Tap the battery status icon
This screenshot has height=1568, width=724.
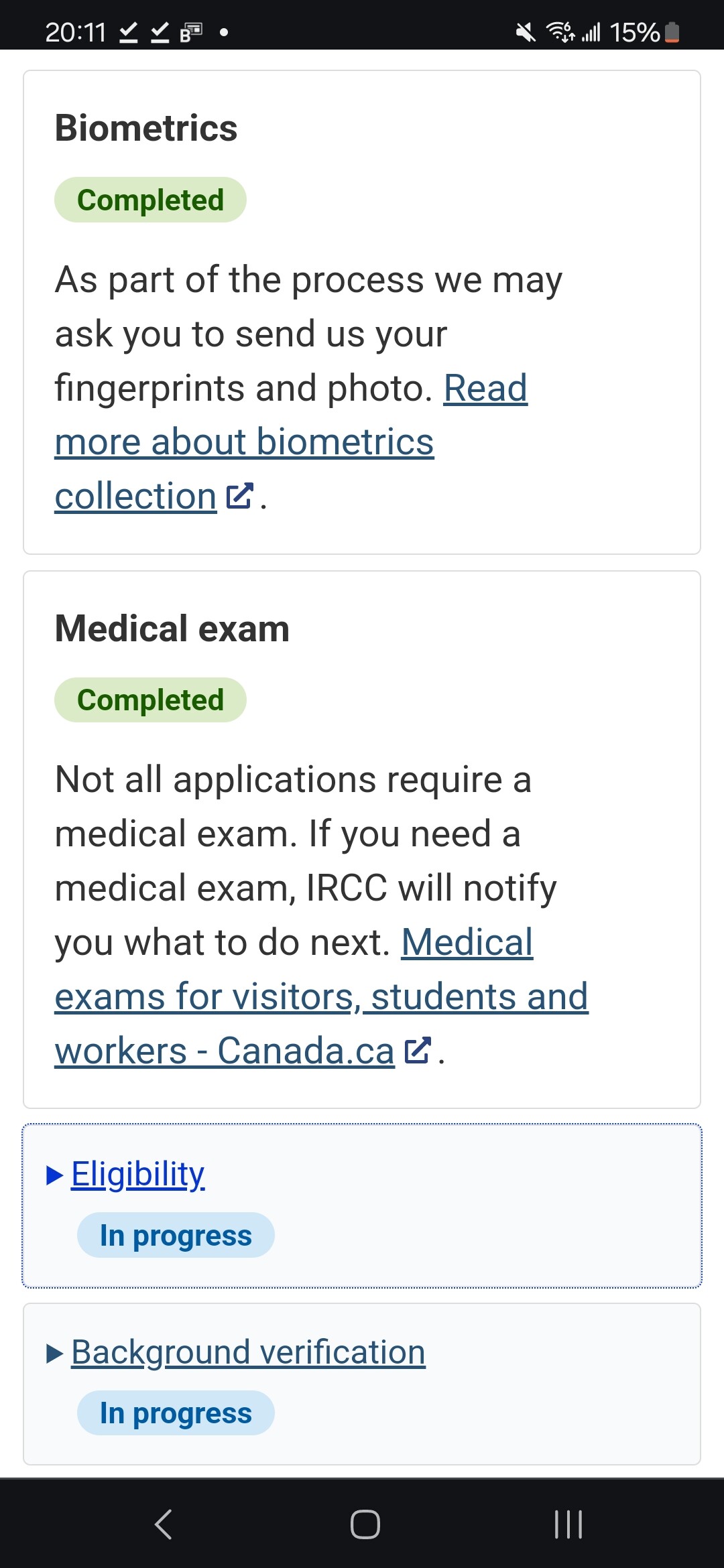tap(672, 31)
